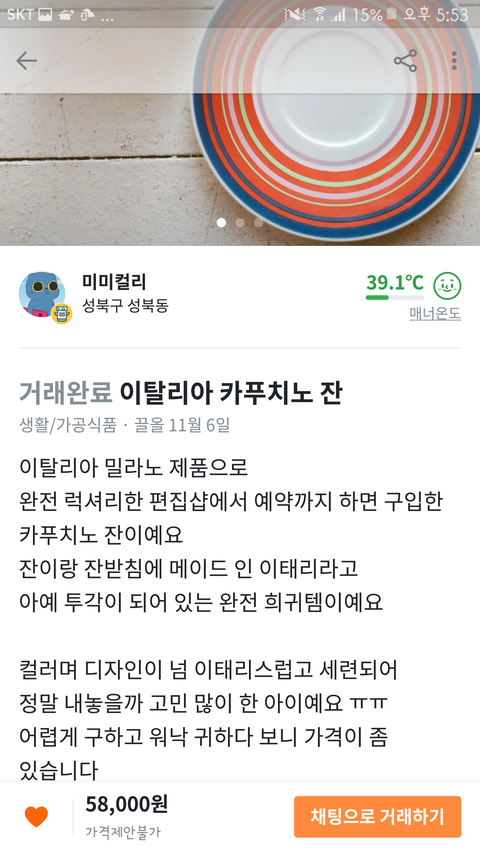Select the first photo indicator dot
The height and width of the screenshot is (853, 480).
pyautogui.click(x=221, y=222)
